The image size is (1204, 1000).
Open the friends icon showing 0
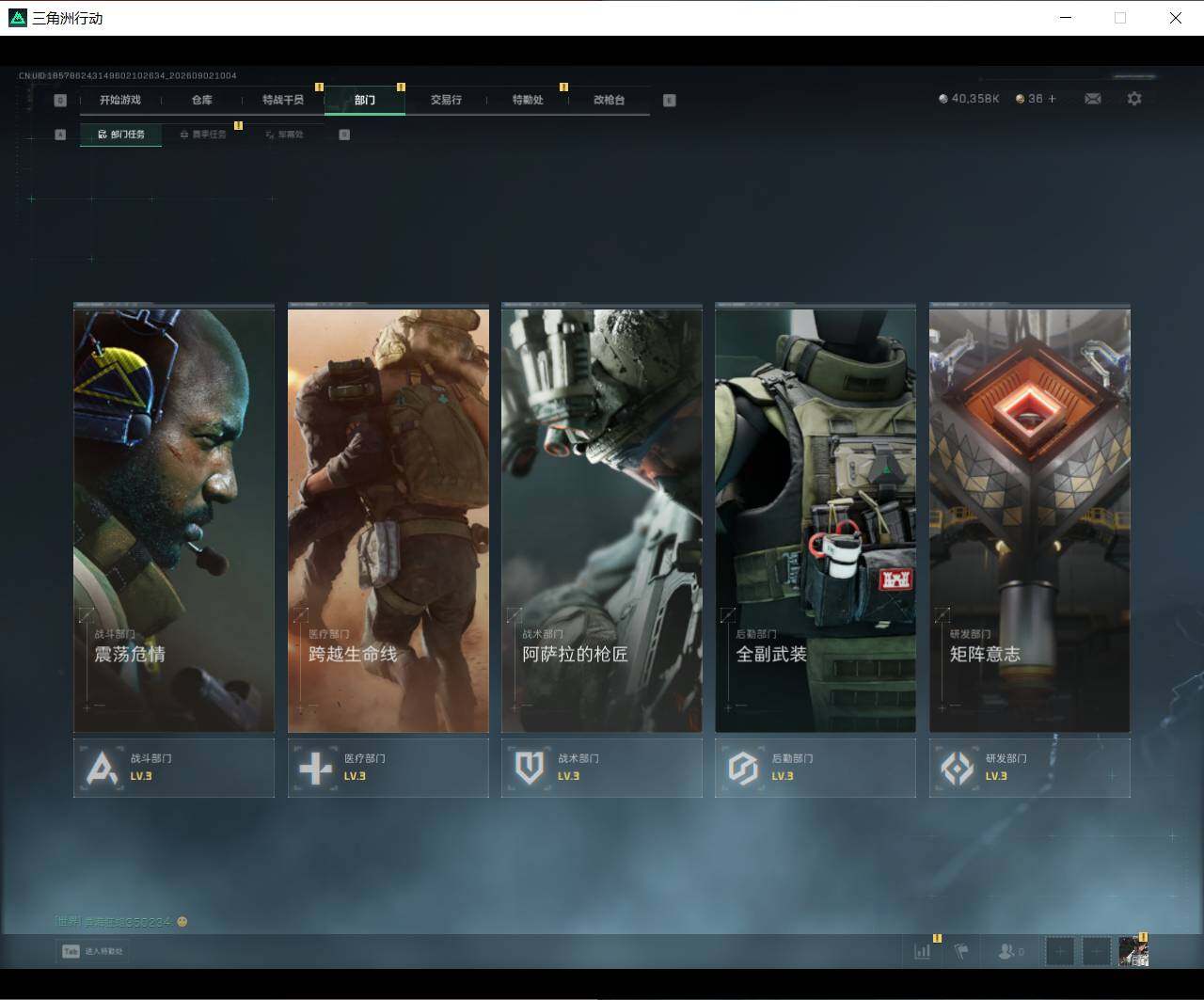point(1010,951)
